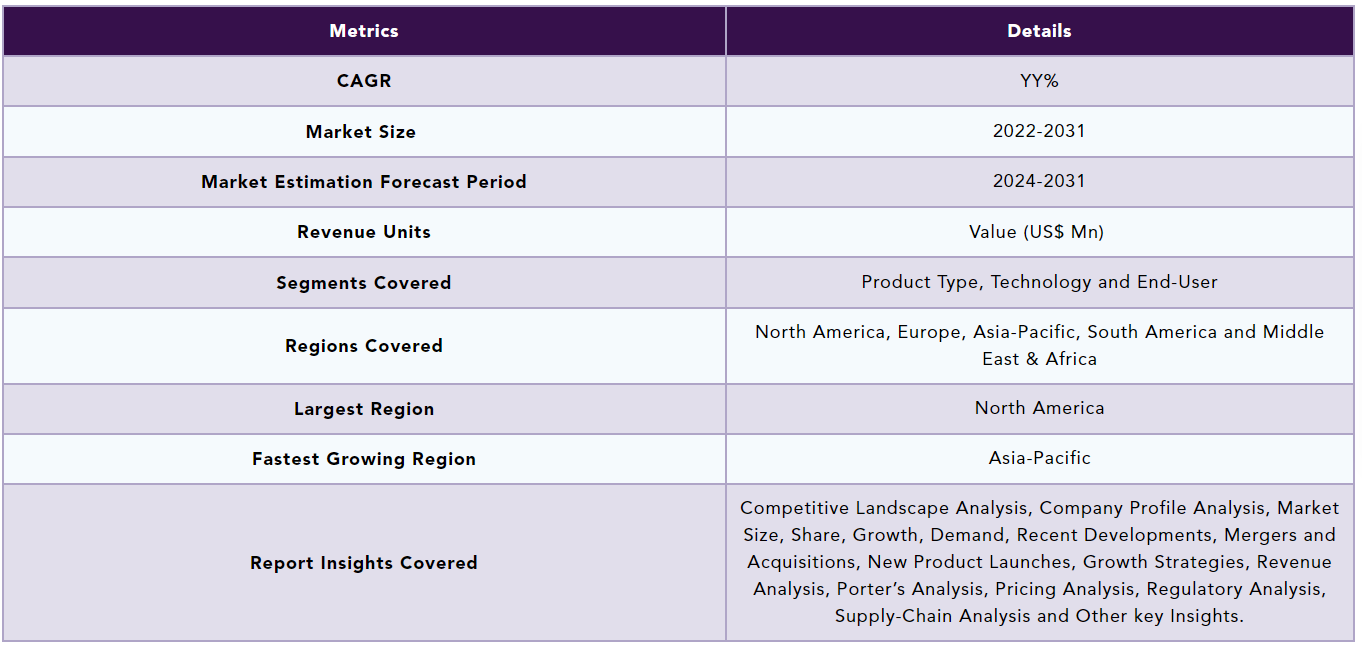The width and height of the screenshot is (1362, 647).
Task: Select Market Estimation Forecast Period label
Action: pyautogui.click(x=364, y=182)
